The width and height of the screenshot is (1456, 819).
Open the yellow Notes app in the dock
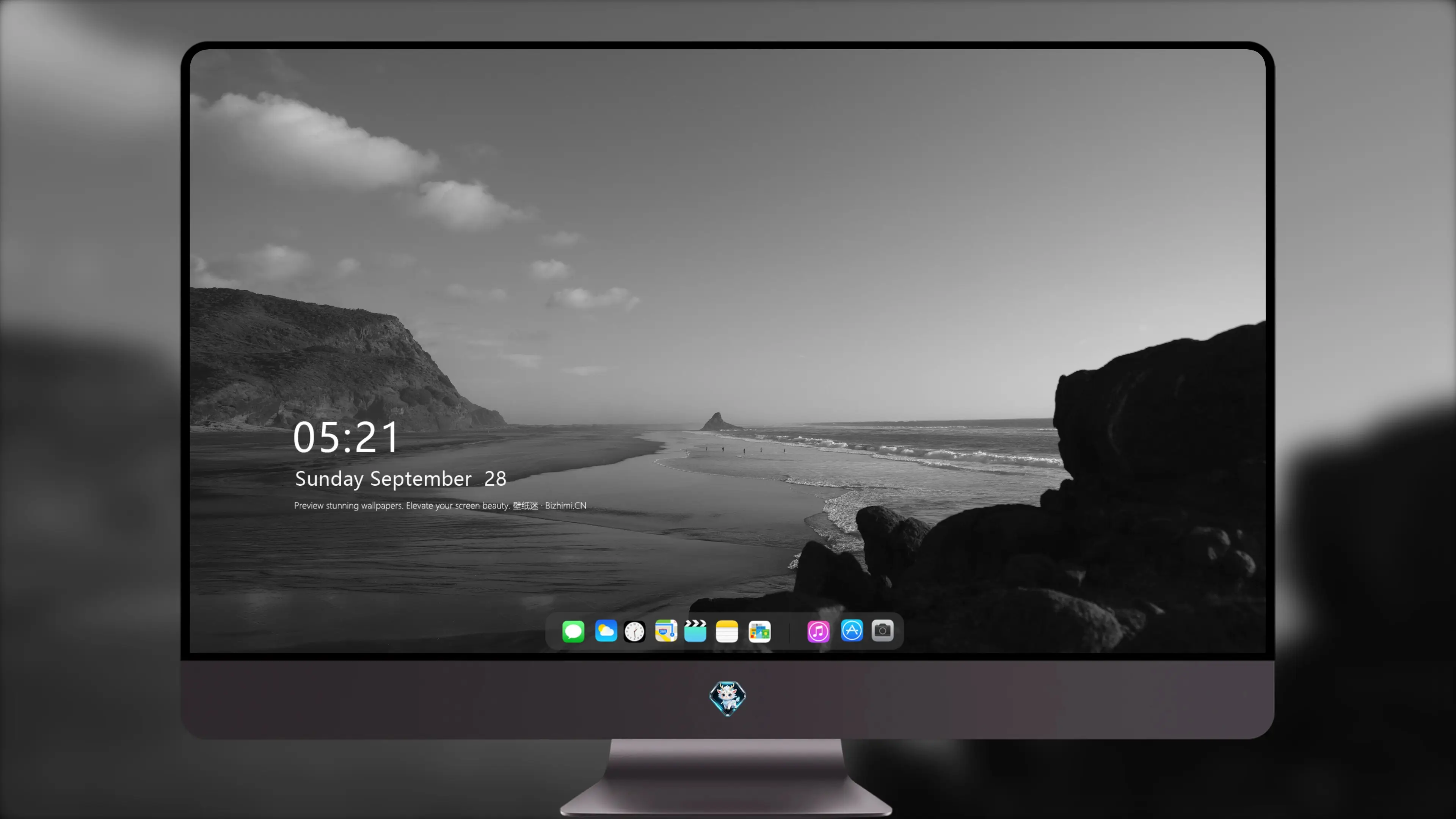pyautogui.click(x=727, y=631)
